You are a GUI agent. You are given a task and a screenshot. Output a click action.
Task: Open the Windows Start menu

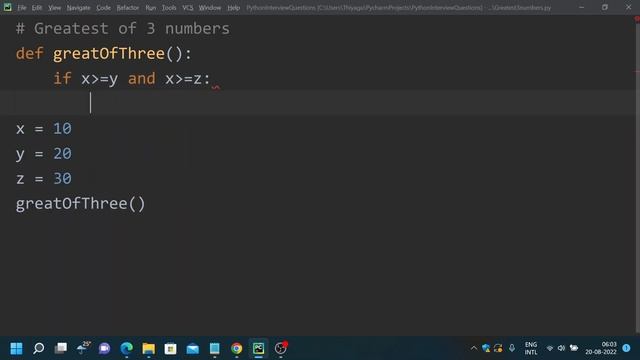pos(16,348)
